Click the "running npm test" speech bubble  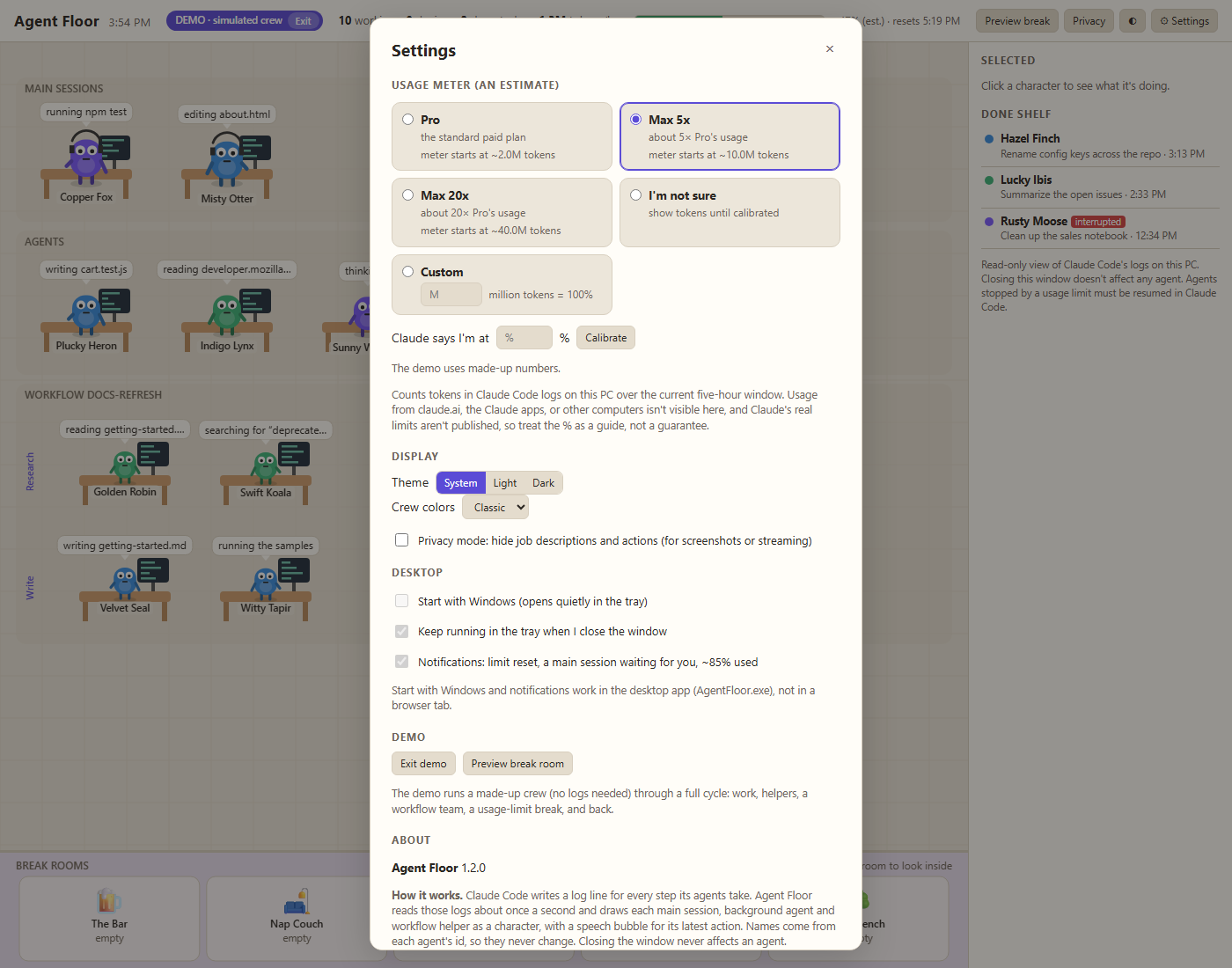tap(86, 112)
